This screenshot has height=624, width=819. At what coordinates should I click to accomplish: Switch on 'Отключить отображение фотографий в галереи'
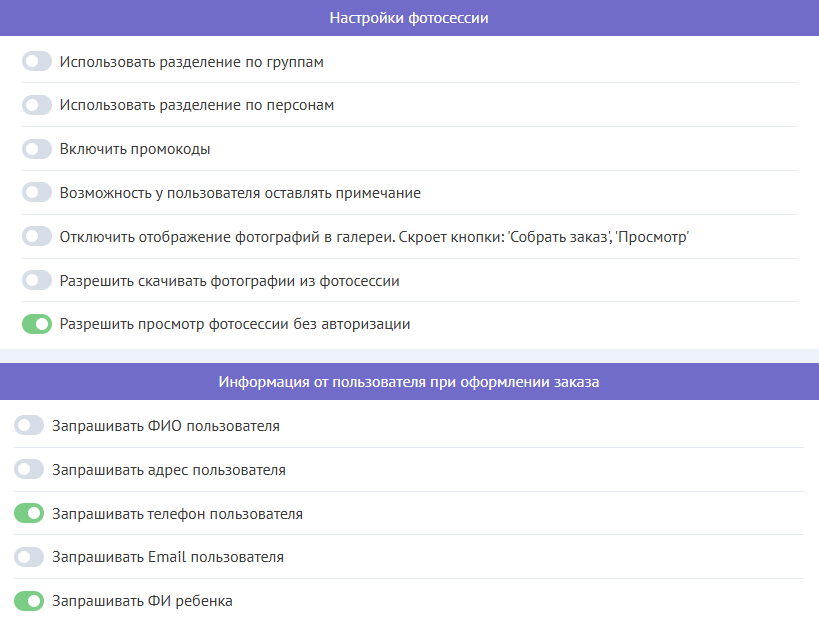click(x=37, y=237)
